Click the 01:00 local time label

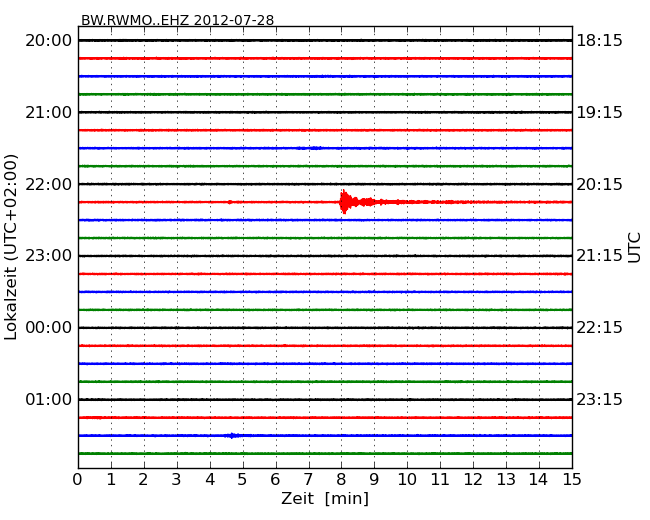49,399
